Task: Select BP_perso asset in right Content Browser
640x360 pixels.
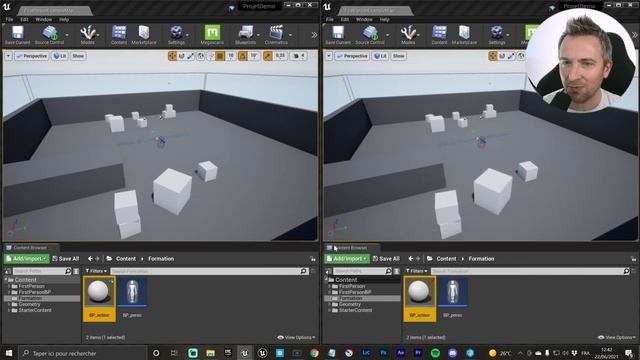Action: click(453, 299)
